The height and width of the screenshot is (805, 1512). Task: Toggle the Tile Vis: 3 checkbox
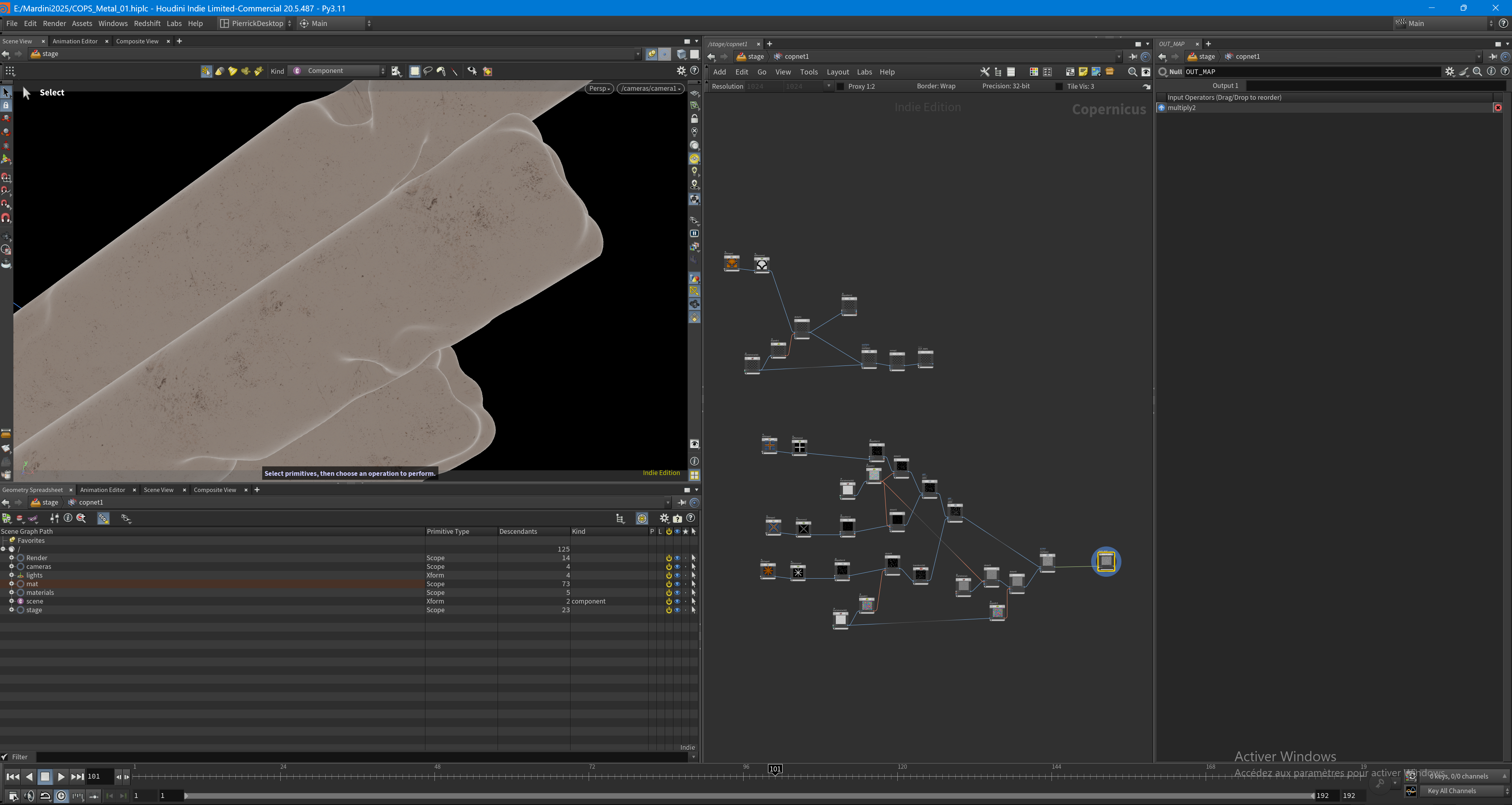click(x=1059, y=87)
